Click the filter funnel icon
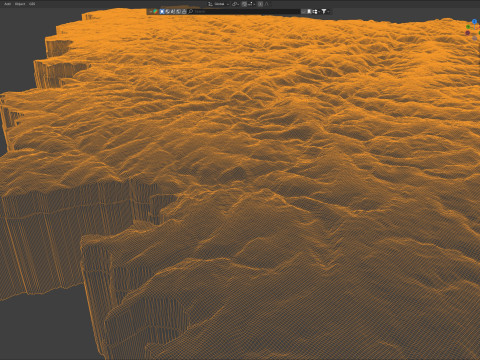Screen dimensions: 480x360 tap(324, 11)
